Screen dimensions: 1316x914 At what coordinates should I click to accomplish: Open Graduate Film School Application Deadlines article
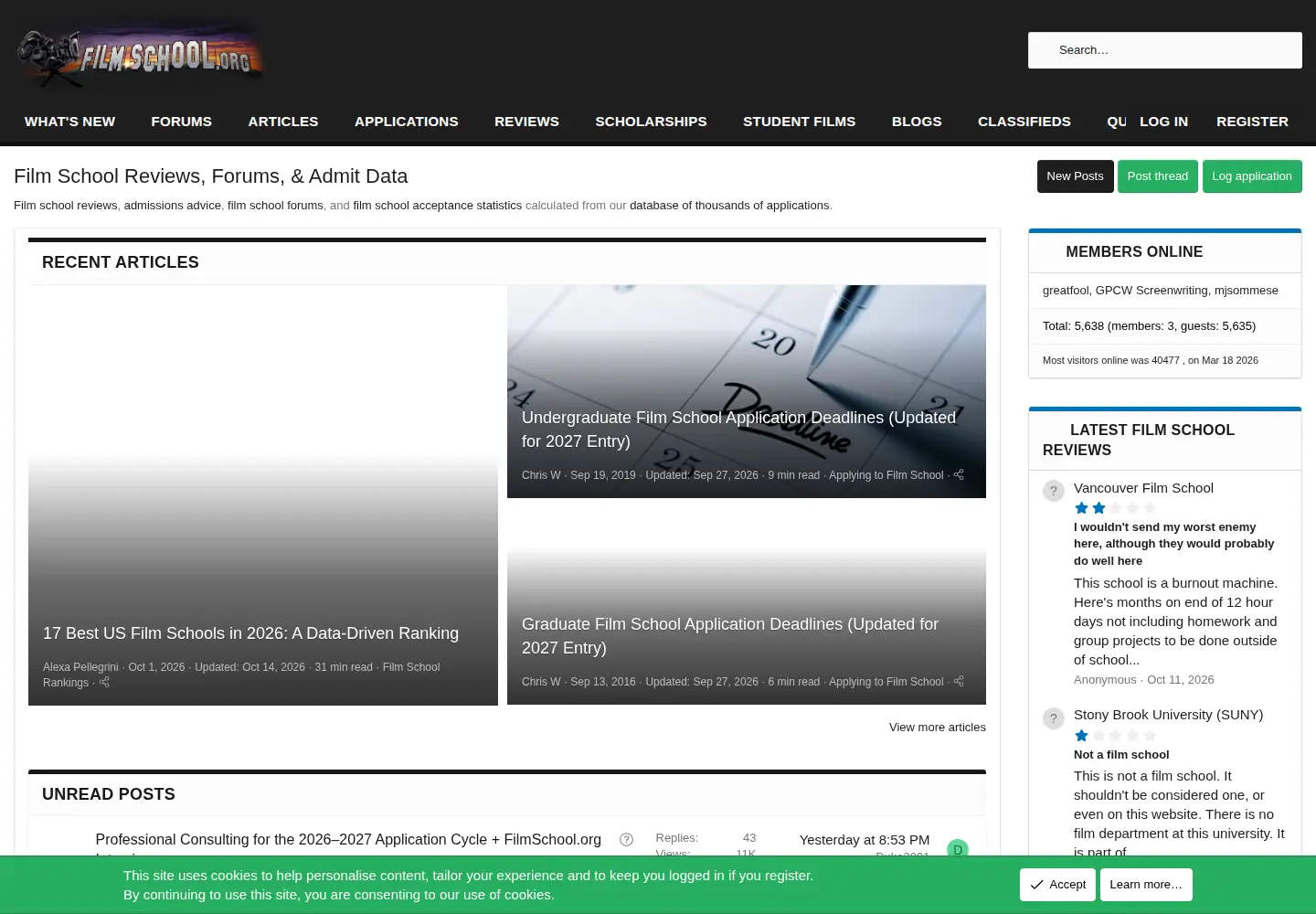click(730, 636)
